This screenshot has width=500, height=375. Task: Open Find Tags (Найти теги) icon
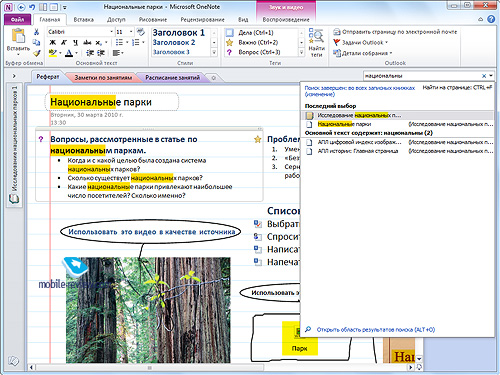pyautogui.click(x=316, y=43)
